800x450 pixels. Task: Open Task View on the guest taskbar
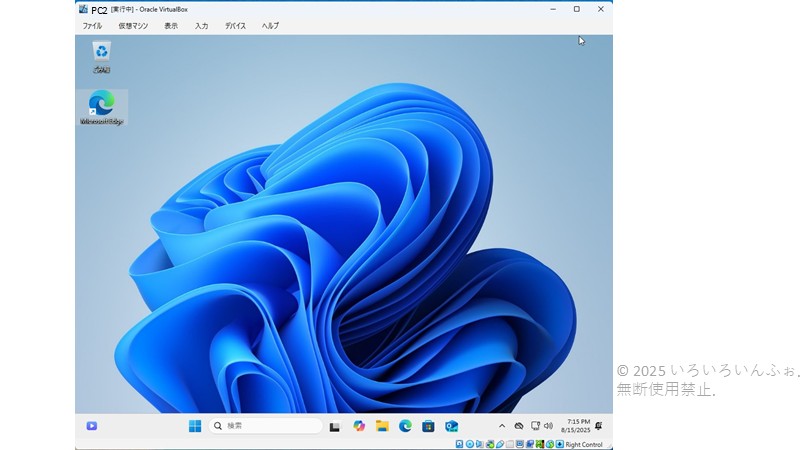(x=335, y=427)
